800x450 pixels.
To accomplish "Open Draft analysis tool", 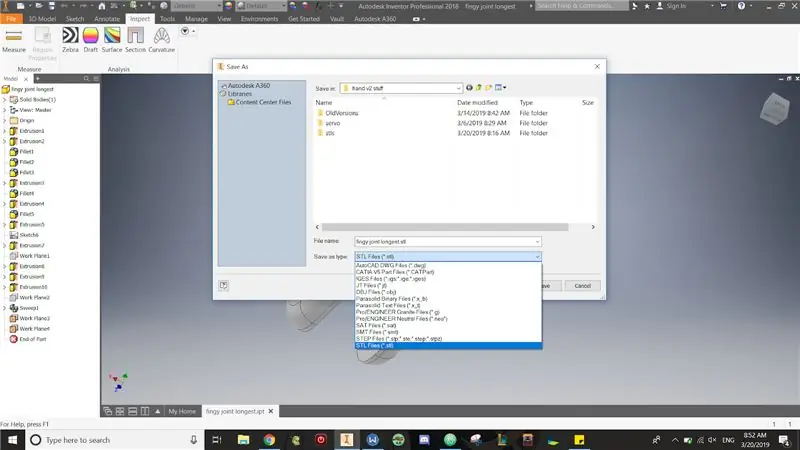I will click(x=90, y=36).
